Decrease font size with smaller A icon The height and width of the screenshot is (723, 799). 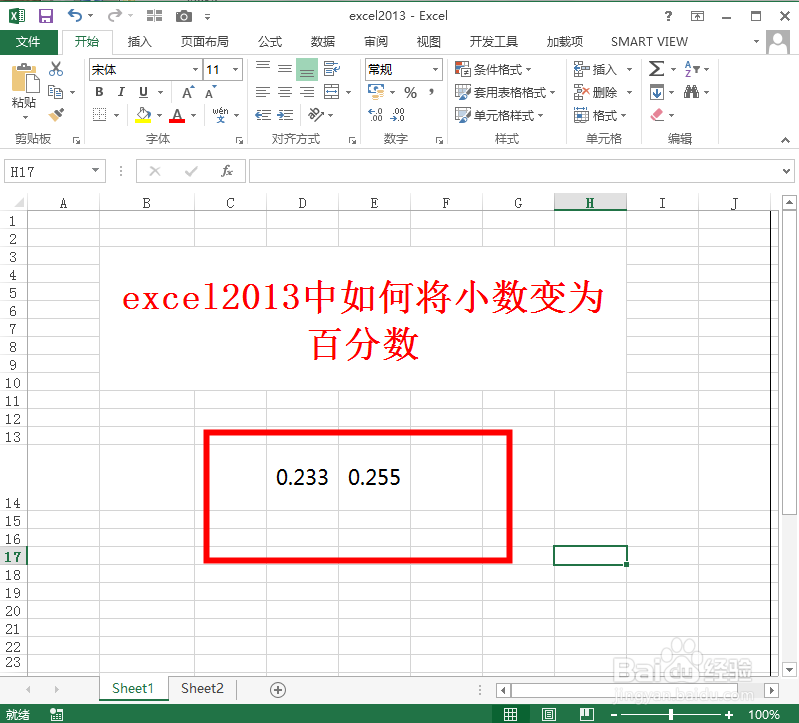point(210,93)
